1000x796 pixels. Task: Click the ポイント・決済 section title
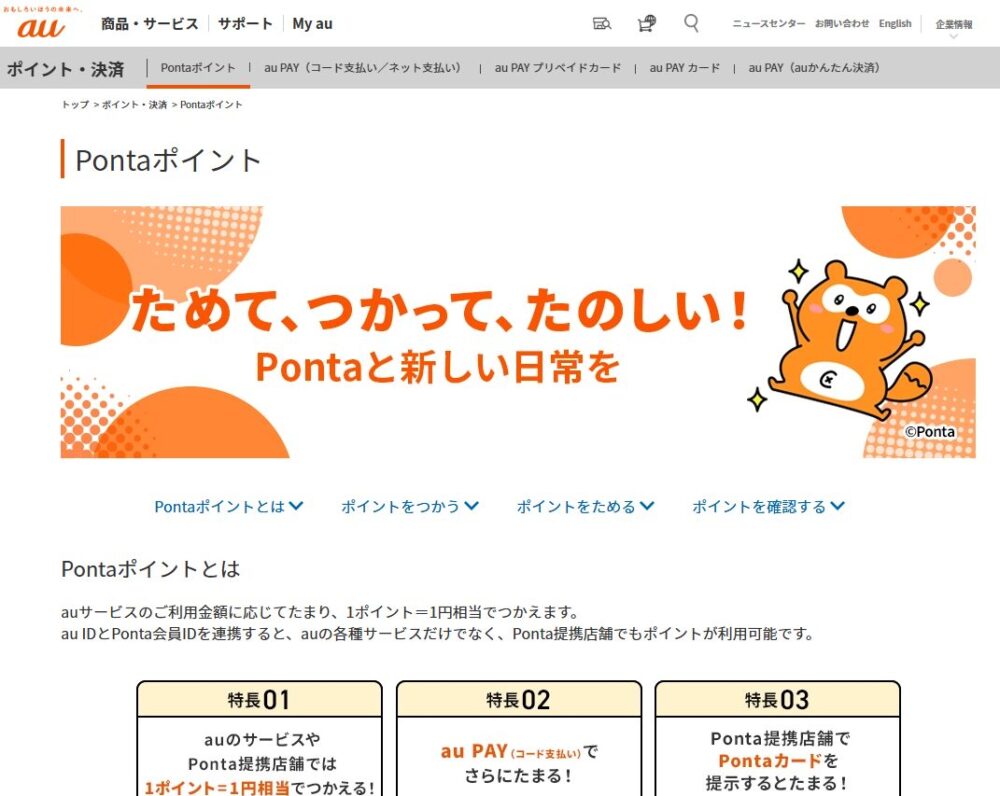coord(65,69)
